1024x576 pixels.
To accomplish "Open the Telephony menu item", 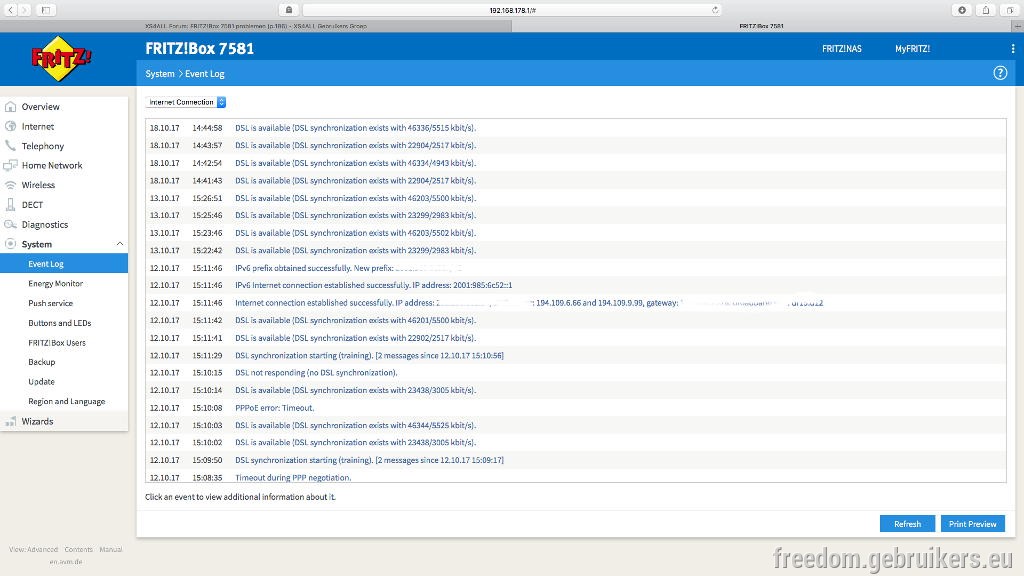I will (42, 146).
